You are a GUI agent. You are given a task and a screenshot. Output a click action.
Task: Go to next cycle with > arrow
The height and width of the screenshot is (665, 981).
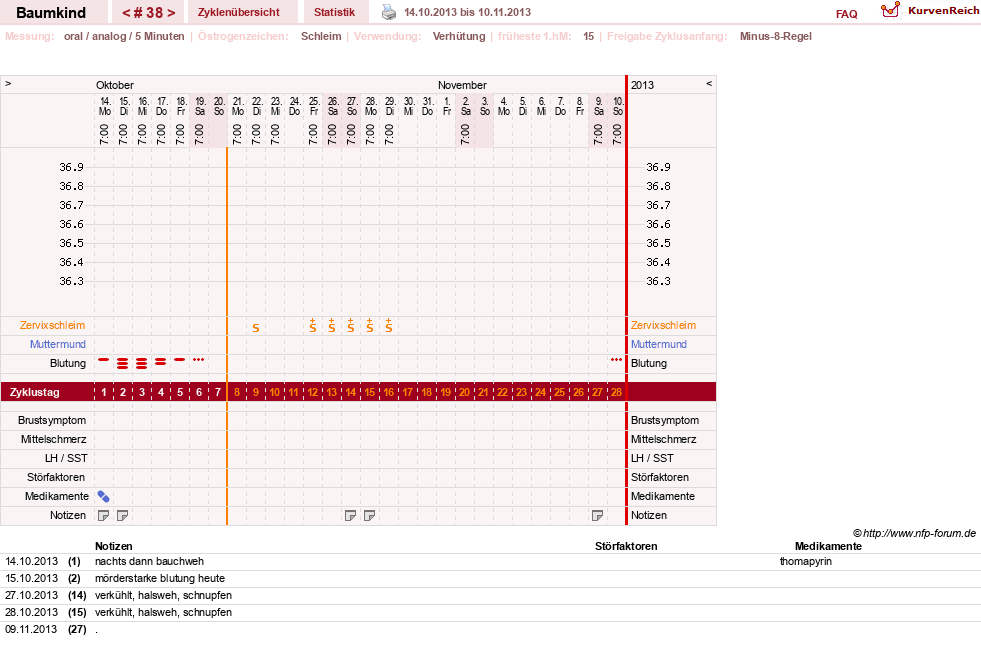click(171, 13)
